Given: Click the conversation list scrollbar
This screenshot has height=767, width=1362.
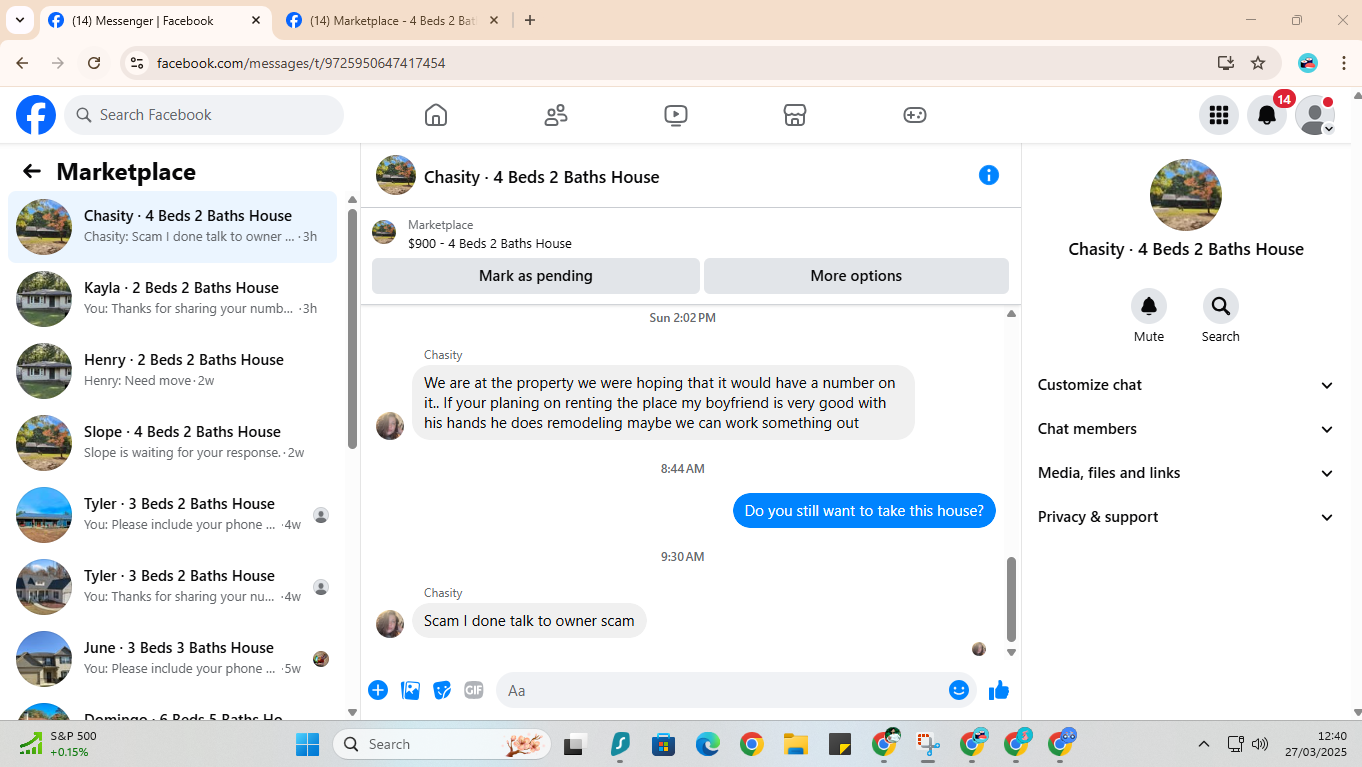Looking at the screenshot, I should (x=352, y=328).
